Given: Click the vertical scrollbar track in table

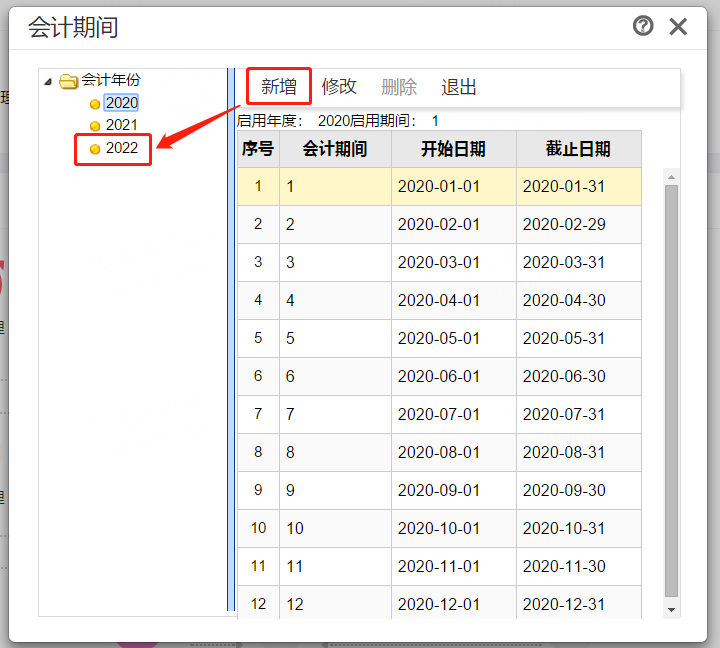Looking at the screenshot, I should pos(671,400).
